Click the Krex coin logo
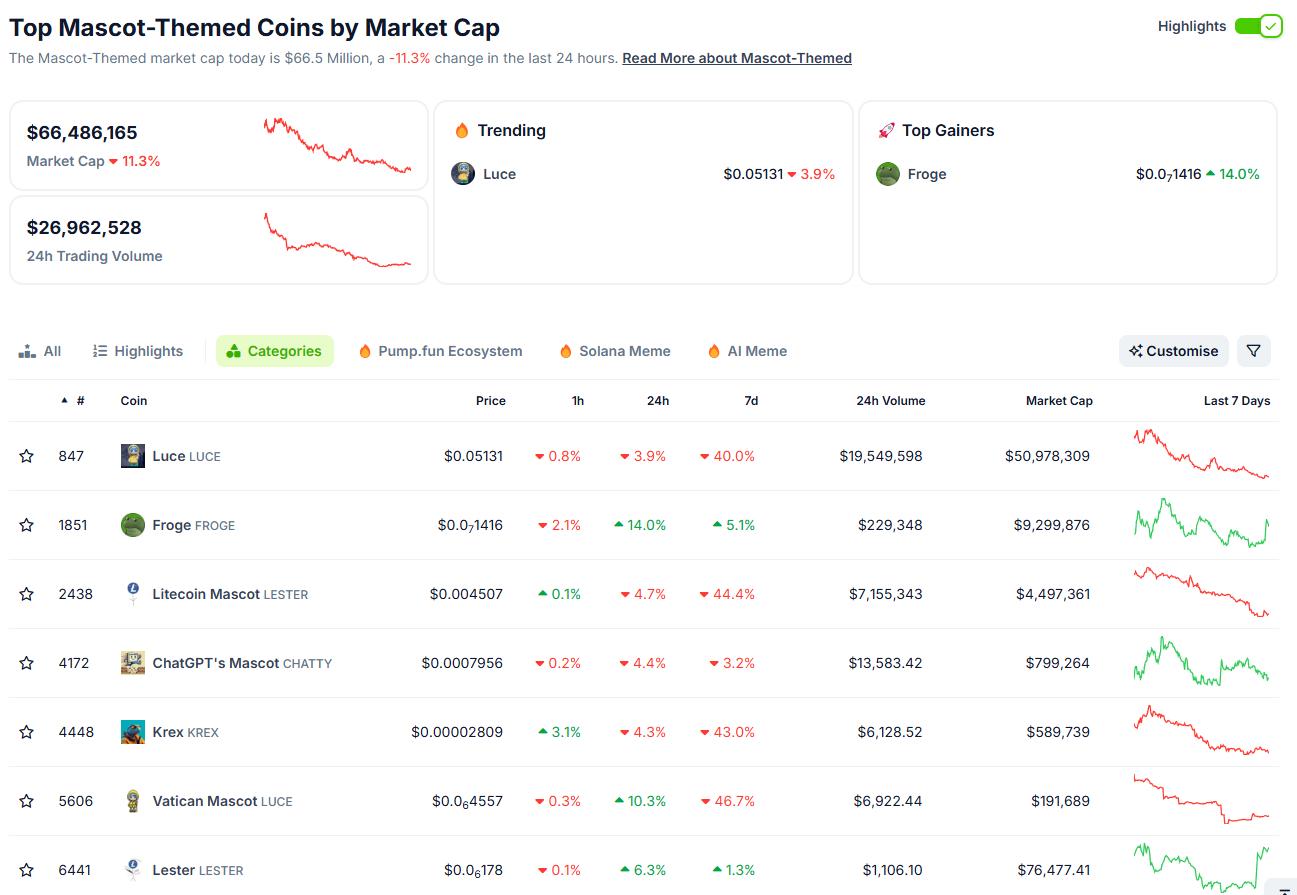The image size is (1297, 895). tap(132, 731)
